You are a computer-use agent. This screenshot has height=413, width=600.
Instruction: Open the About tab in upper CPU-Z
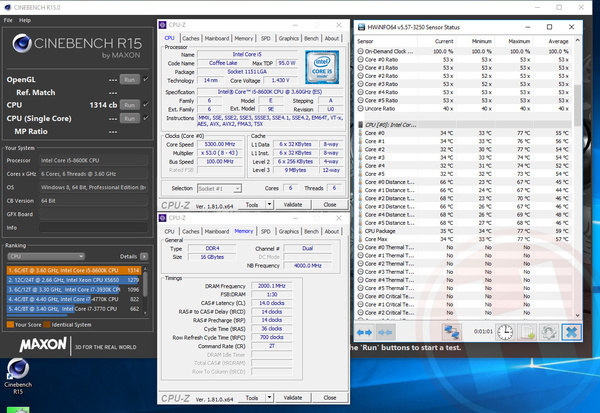click(332, 38)
